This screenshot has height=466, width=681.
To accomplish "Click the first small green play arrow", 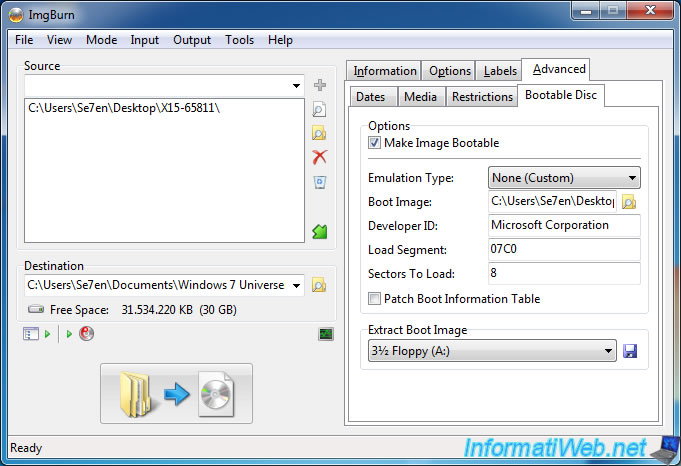I will pyautogui.click(x=47, y=334).
